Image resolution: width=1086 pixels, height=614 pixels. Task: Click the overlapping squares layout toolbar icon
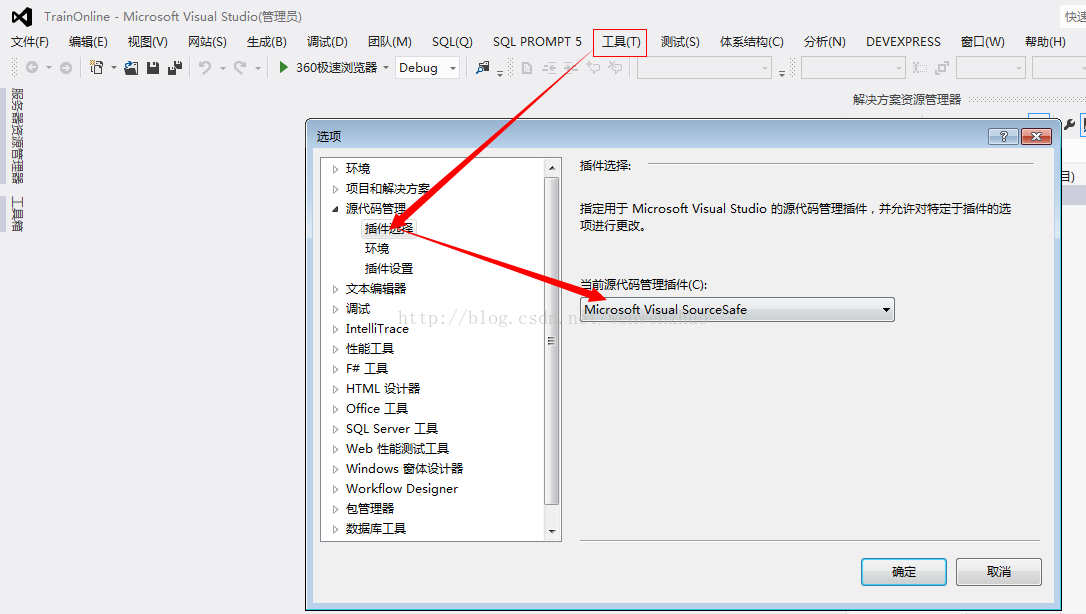coord(942,68)
